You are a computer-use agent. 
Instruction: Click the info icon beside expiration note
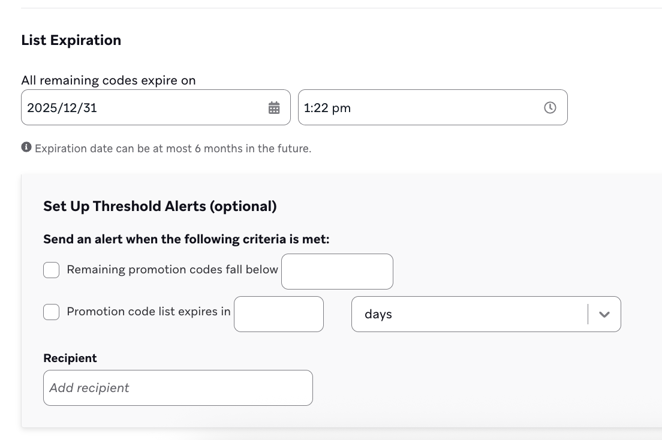click(26, 147)
